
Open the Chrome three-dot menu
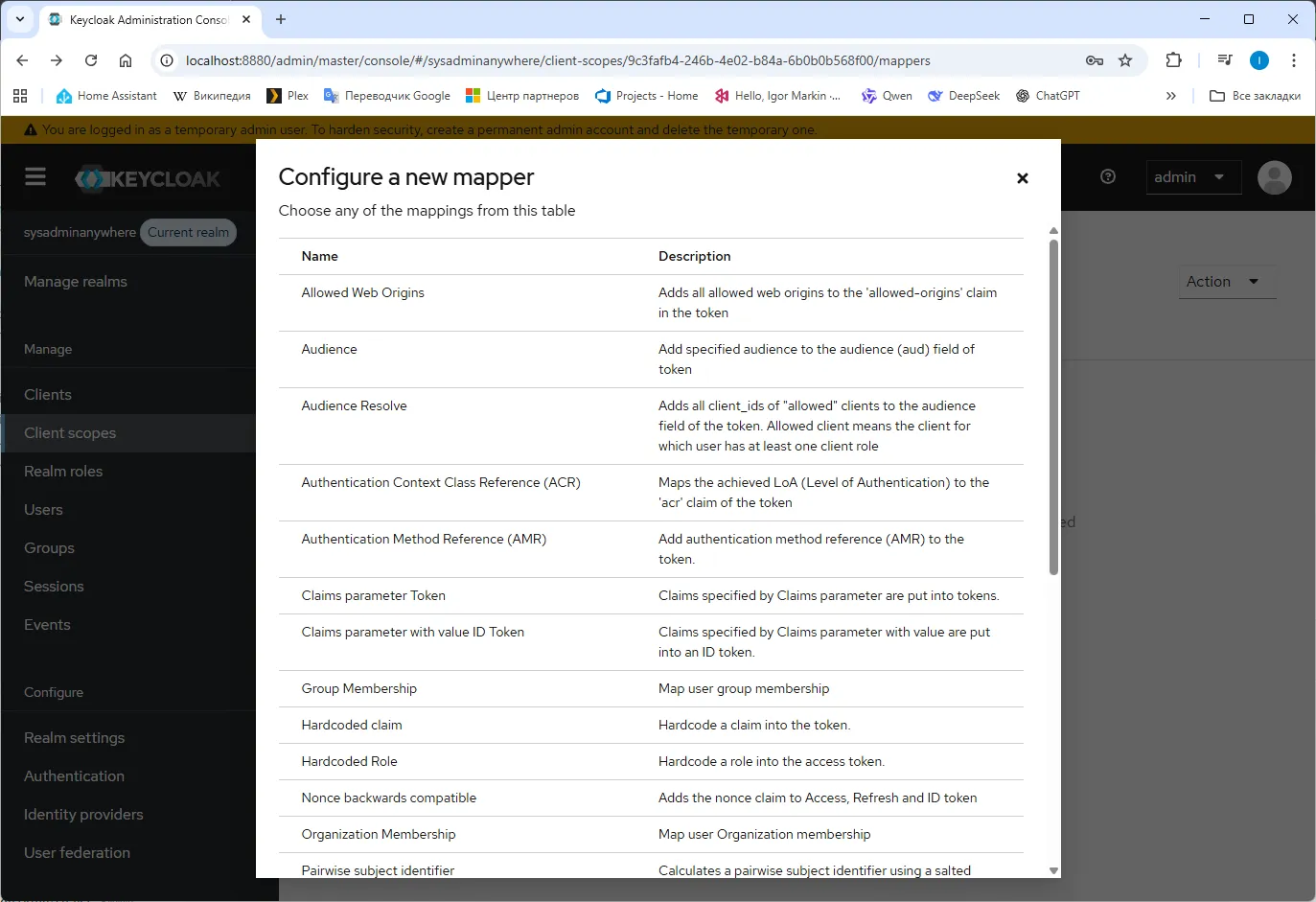click(x=1293, y=60)
